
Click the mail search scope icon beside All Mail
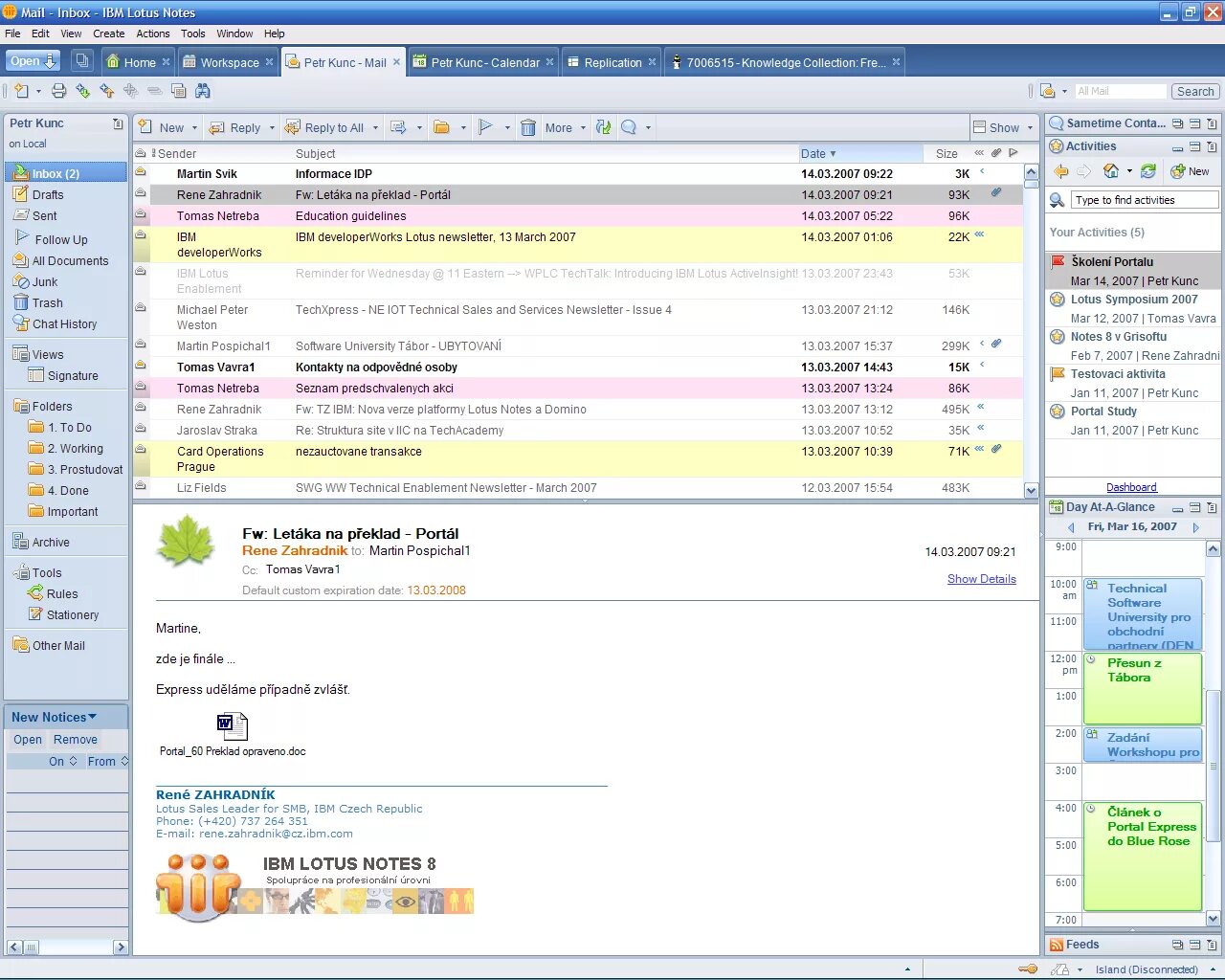coord(1048,91)
